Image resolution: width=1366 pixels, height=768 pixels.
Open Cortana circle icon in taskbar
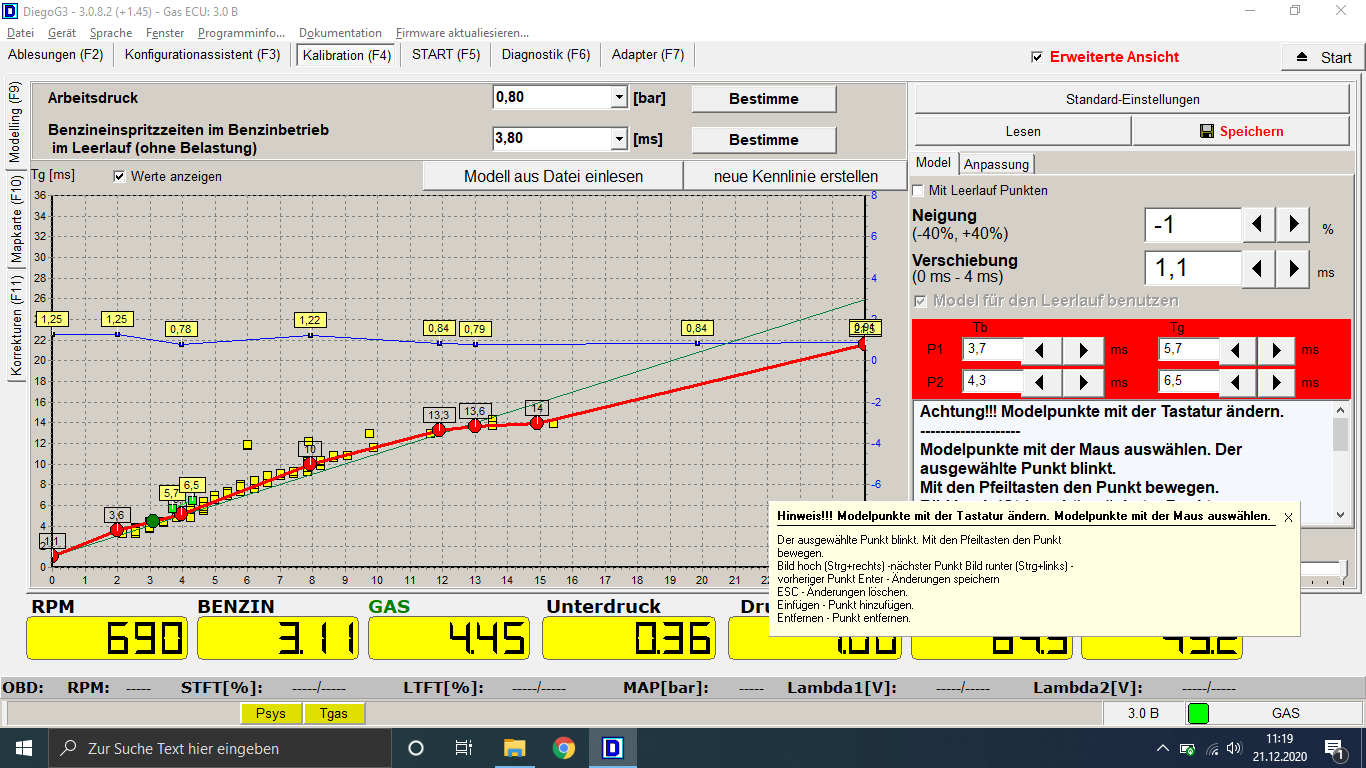coord(416,748)
